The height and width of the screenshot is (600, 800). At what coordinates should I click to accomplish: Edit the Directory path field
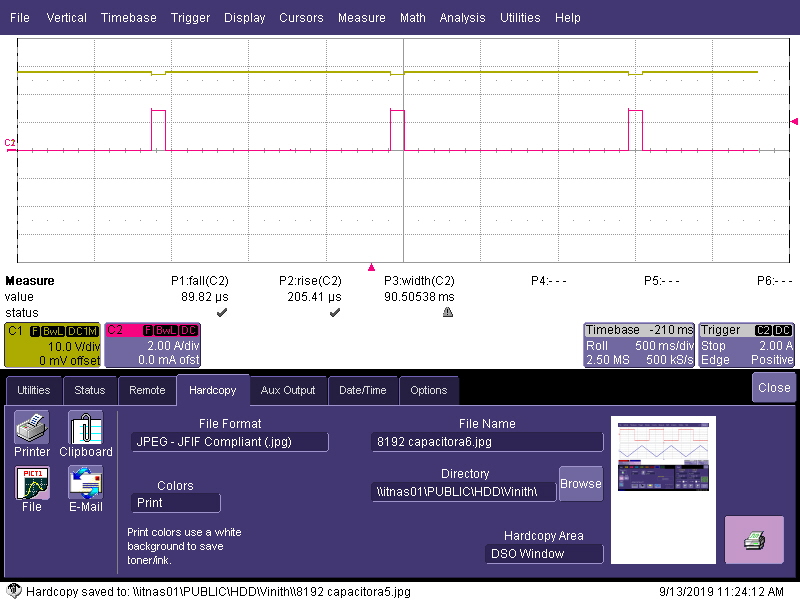(464, 492)
